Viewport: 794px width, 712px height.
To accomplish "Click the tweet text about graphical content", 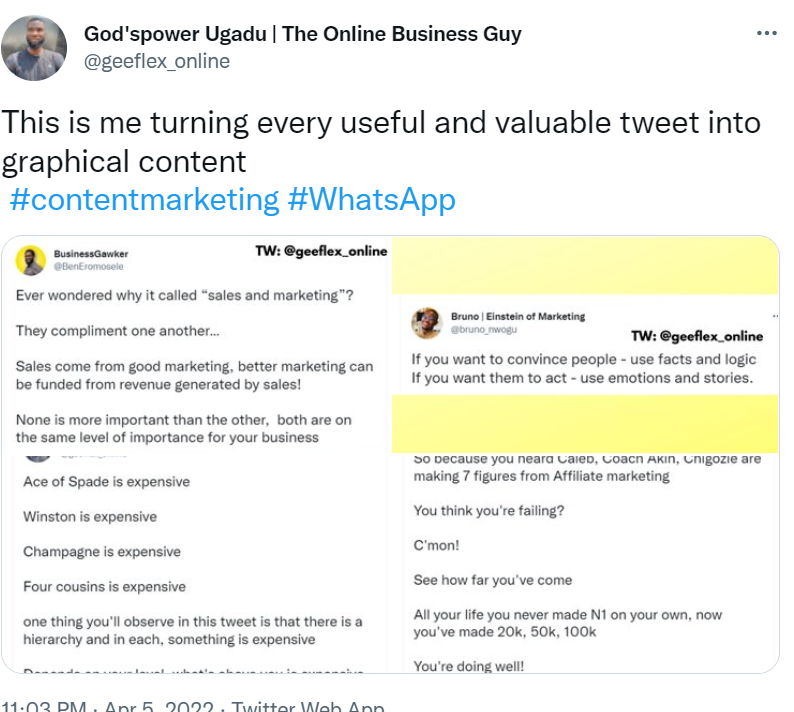I will pos(380,141).
